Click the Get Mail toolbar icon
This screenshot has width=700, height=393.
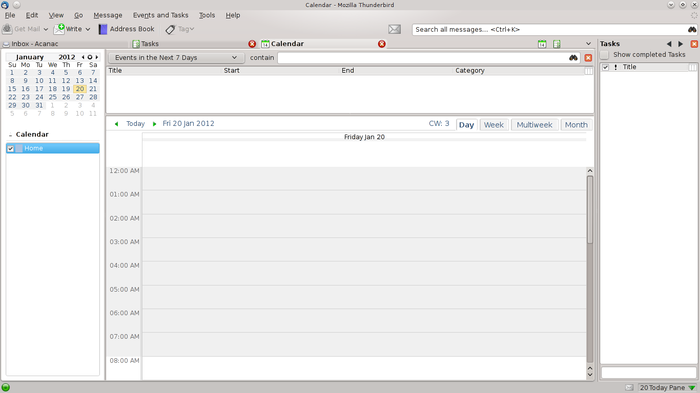(7, 29)
